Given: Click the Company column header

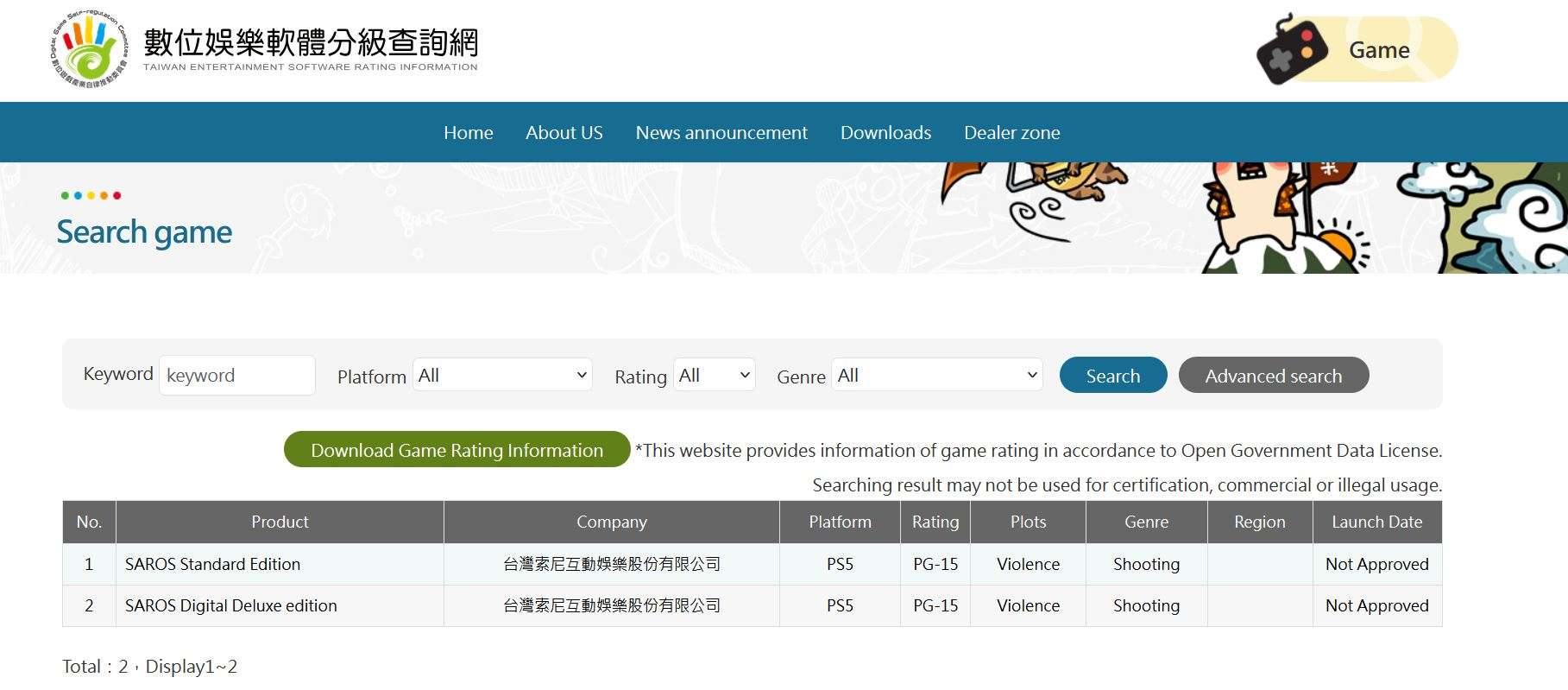Looking at the screenshot, I should (x=612, y=522).
